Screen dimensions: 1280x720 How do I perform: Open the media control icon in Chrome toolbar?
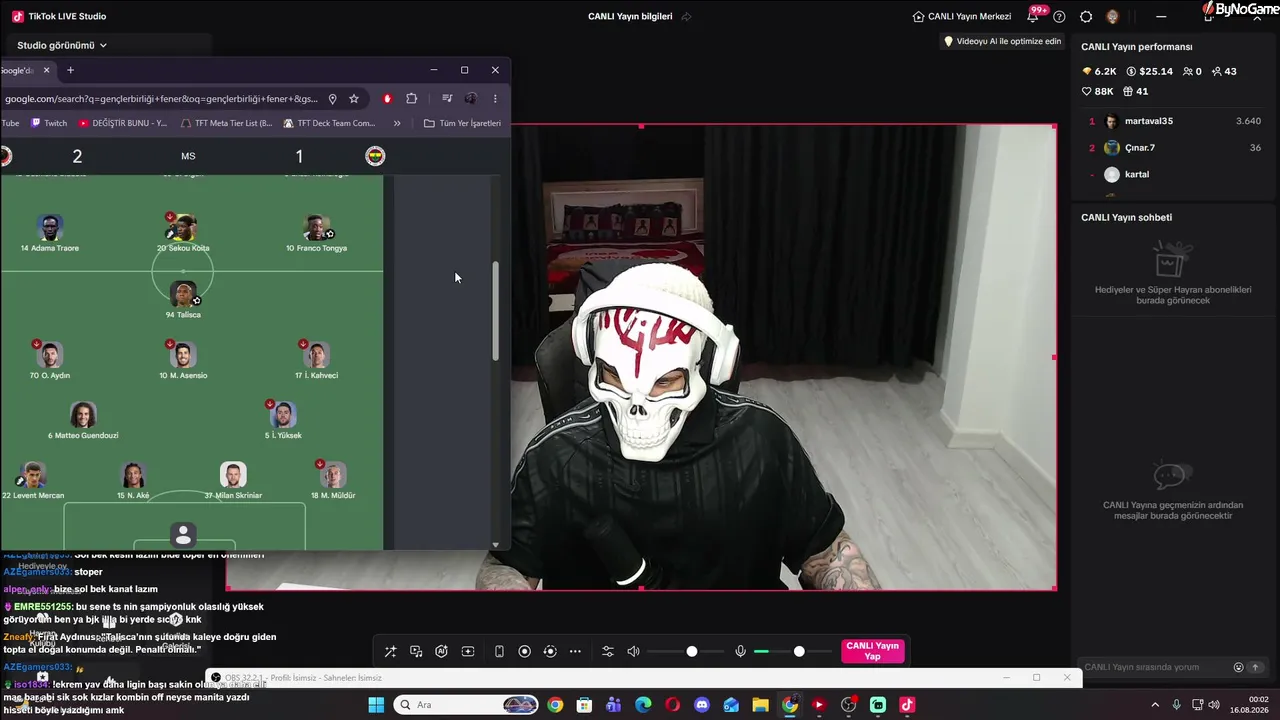tap(447, 99)
